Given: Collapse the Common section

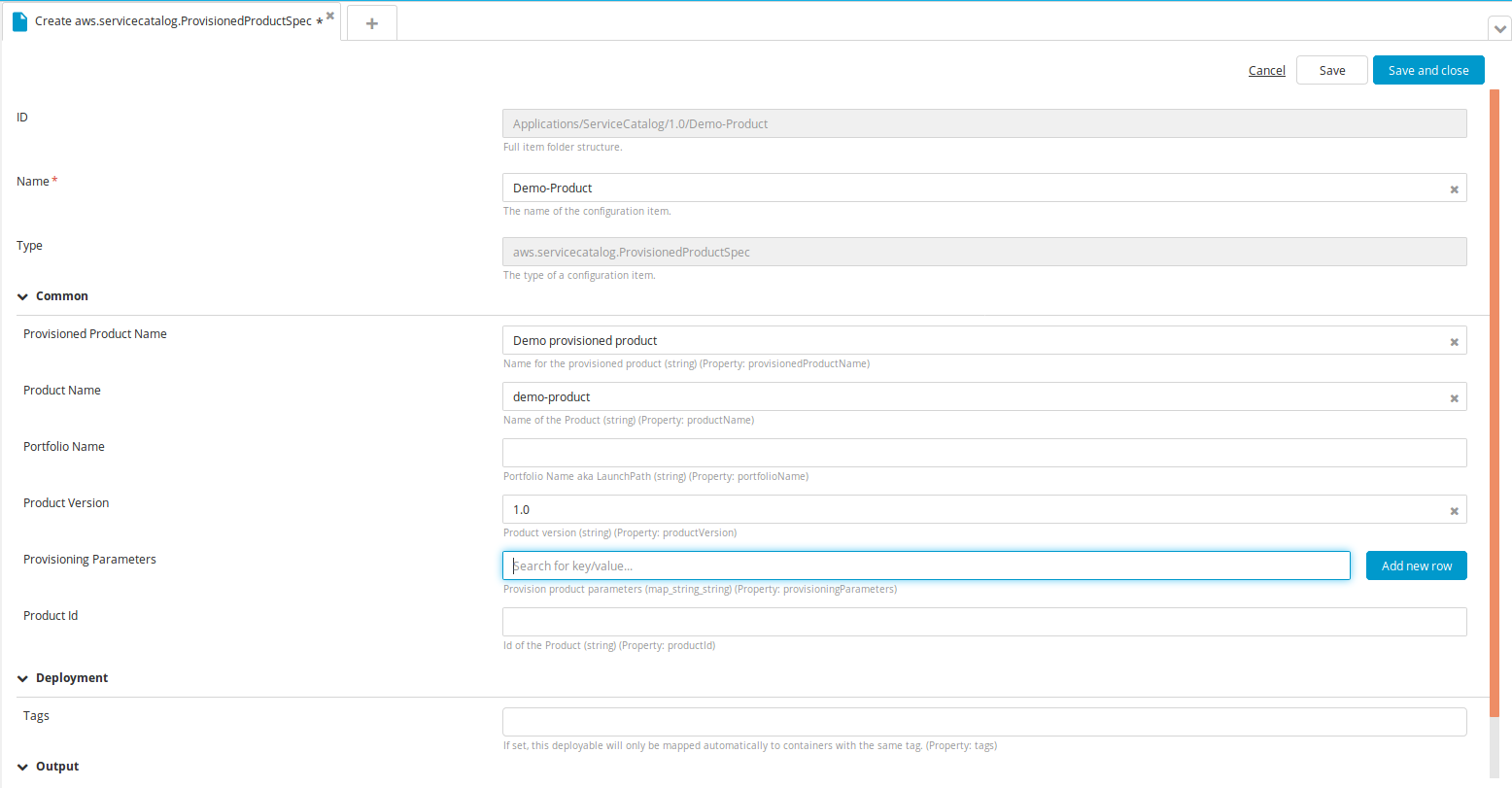Looking at the screenshot, I should click(22, 296).
